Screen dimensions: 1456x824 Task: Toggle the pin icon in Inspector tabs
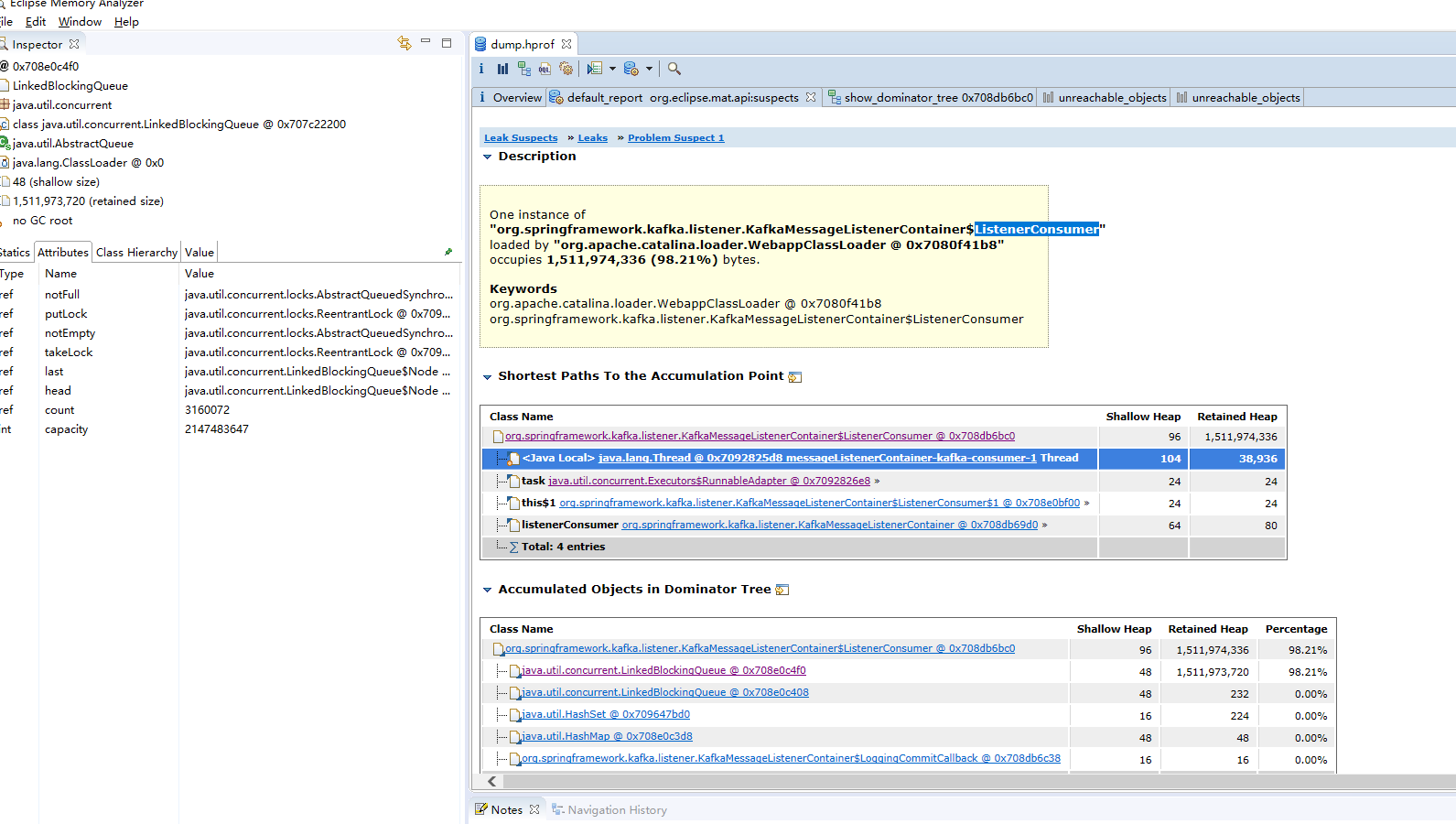point(448,252)
